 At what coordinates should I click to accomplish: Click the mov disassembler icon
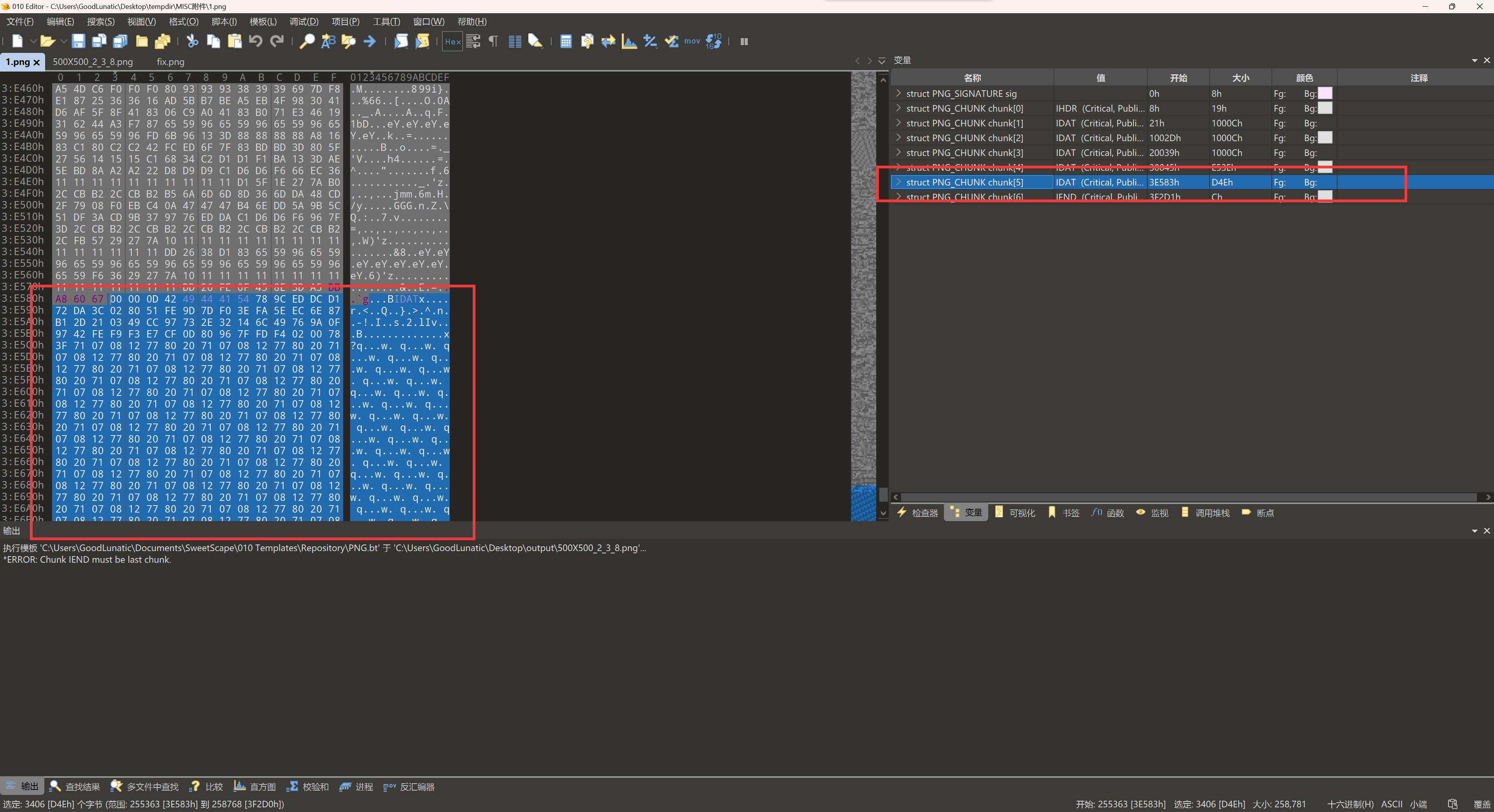point(692,41)
